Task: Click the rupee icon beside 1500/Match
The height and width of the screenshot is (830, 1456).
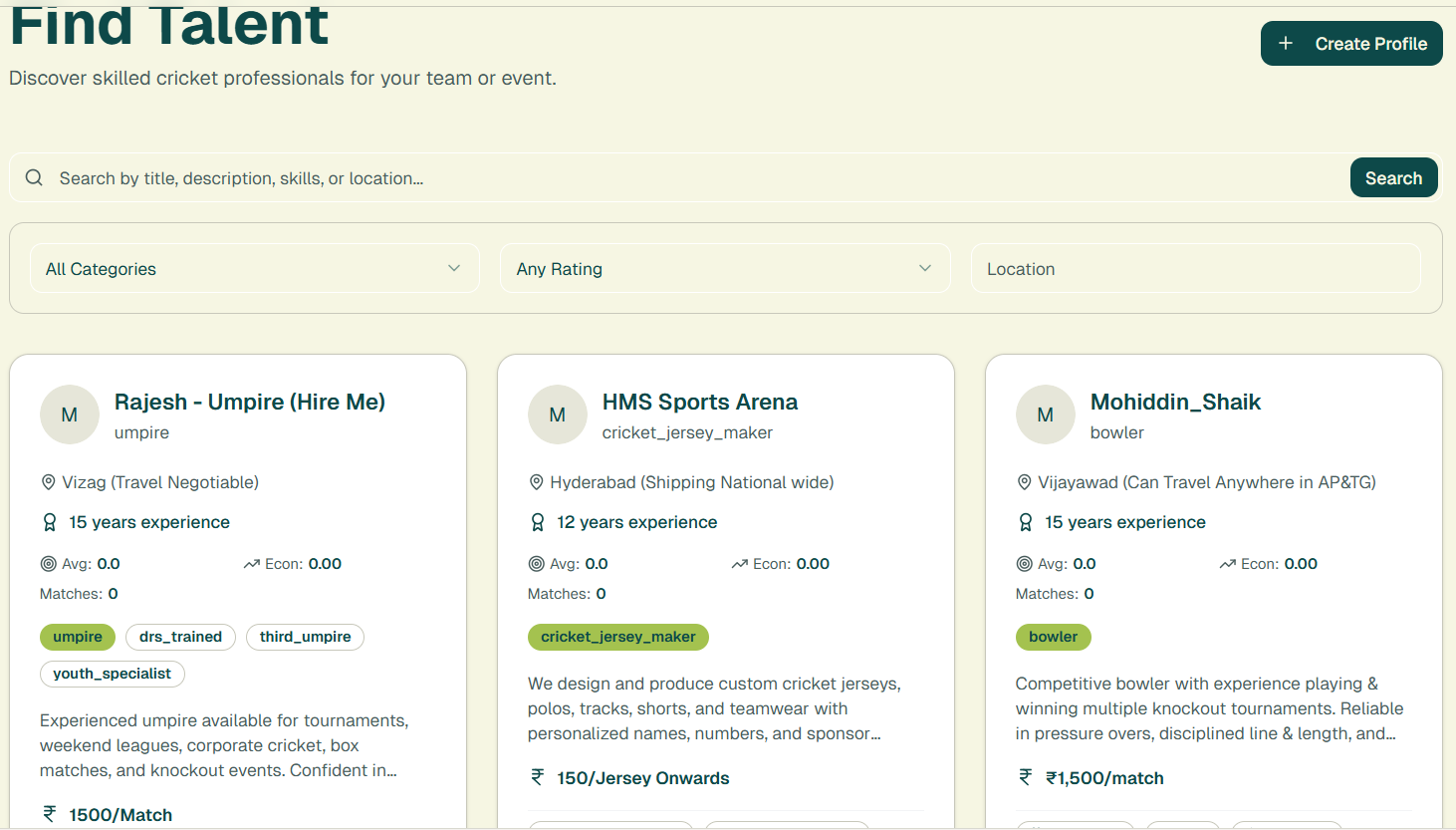Action: [x=49, y=813]
